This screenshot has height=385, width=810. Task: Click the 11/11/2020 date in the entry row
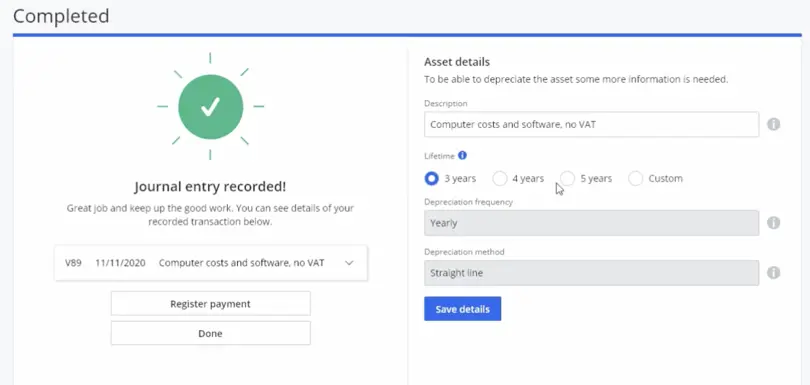click(x=120, y=263)
